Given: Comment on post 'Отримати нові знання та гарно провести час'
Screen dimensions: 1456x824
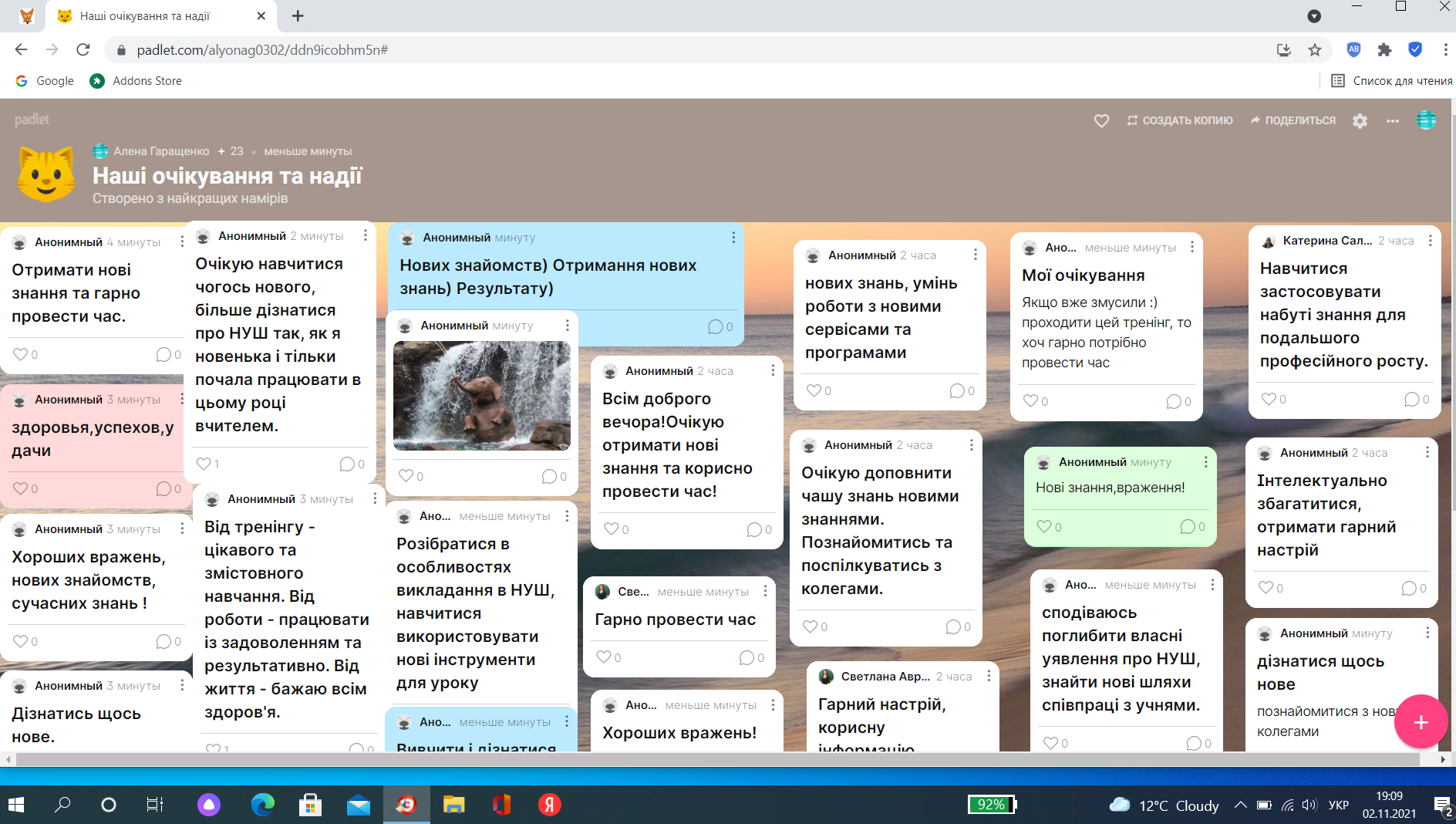Looking at the screenshot, I should 163,354.
